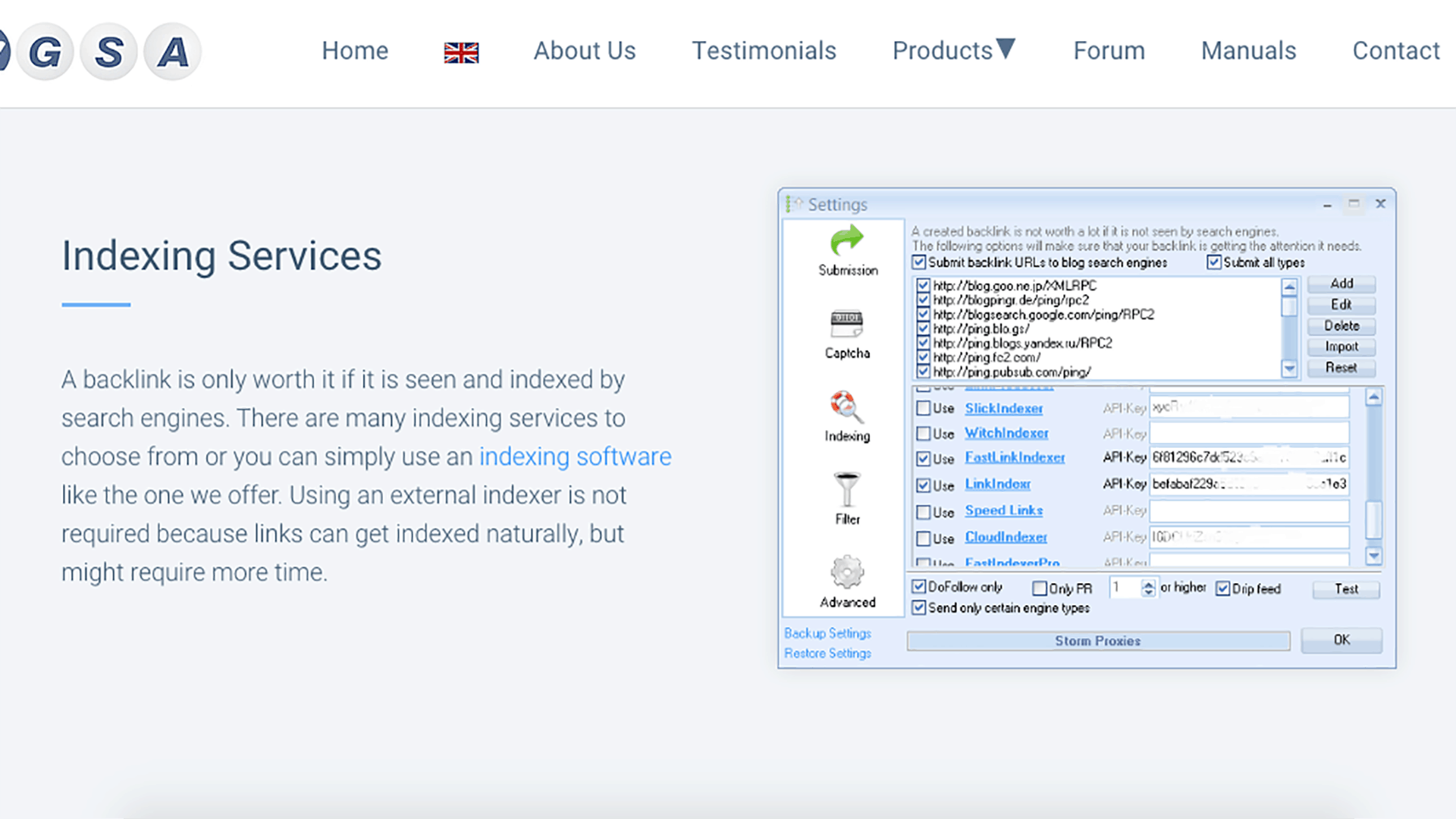Click the A logo circle

click(x=173, y=52)
